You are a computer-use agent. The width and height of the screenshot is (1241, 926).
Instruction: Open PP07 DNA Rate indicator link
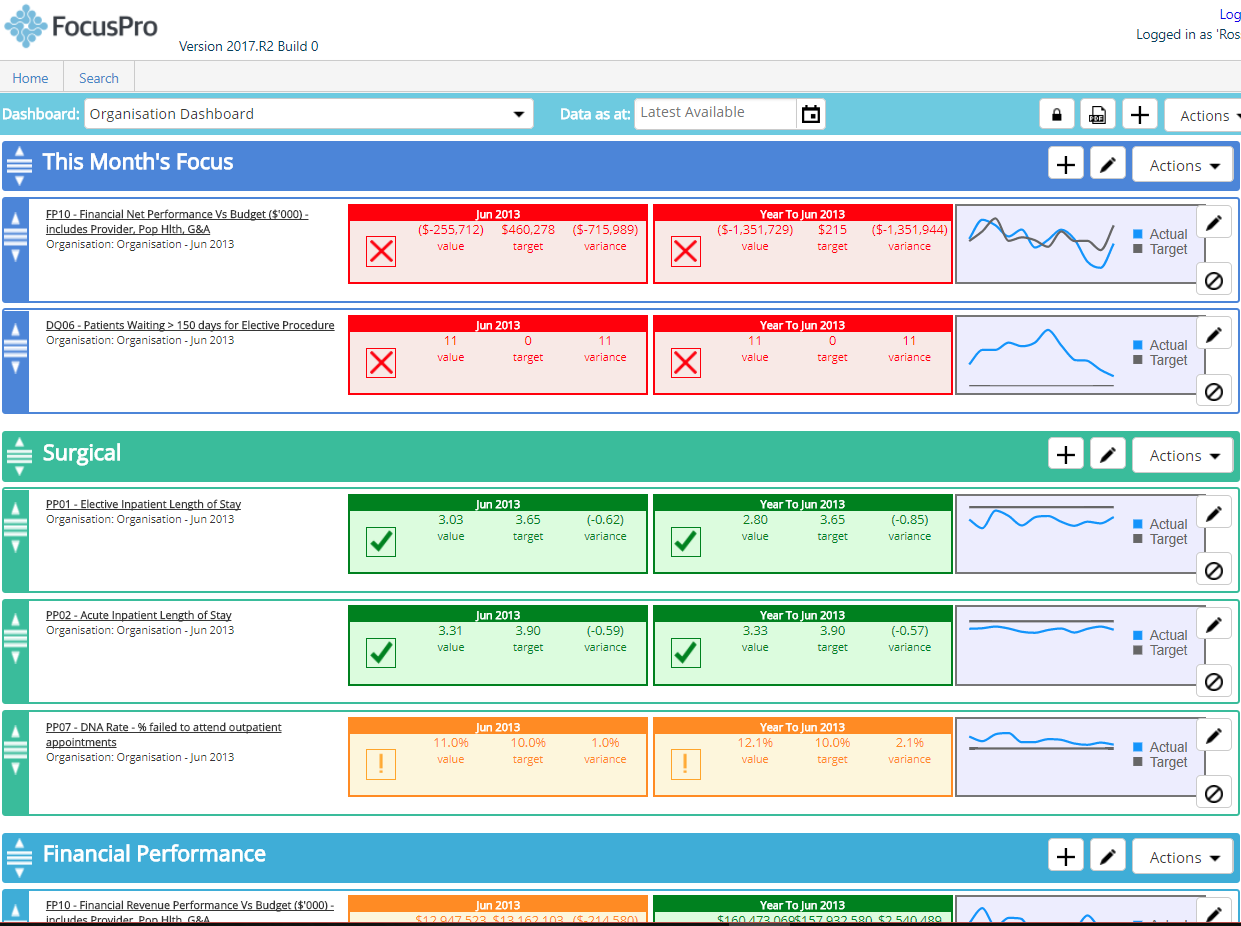164,735
